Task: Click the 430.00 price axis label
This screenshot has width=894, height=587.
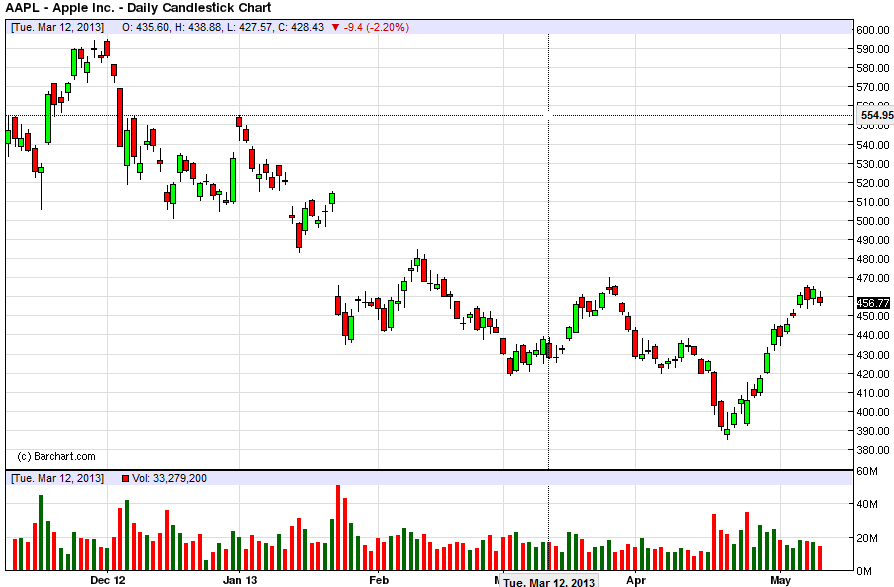Action: coord(873,354)
